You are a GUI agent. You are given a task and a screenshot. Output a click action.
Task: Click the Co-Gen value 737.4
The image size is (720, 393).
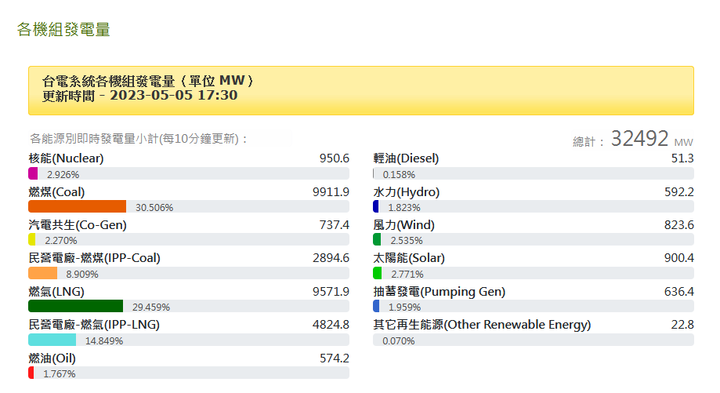(x=334, y=225)
